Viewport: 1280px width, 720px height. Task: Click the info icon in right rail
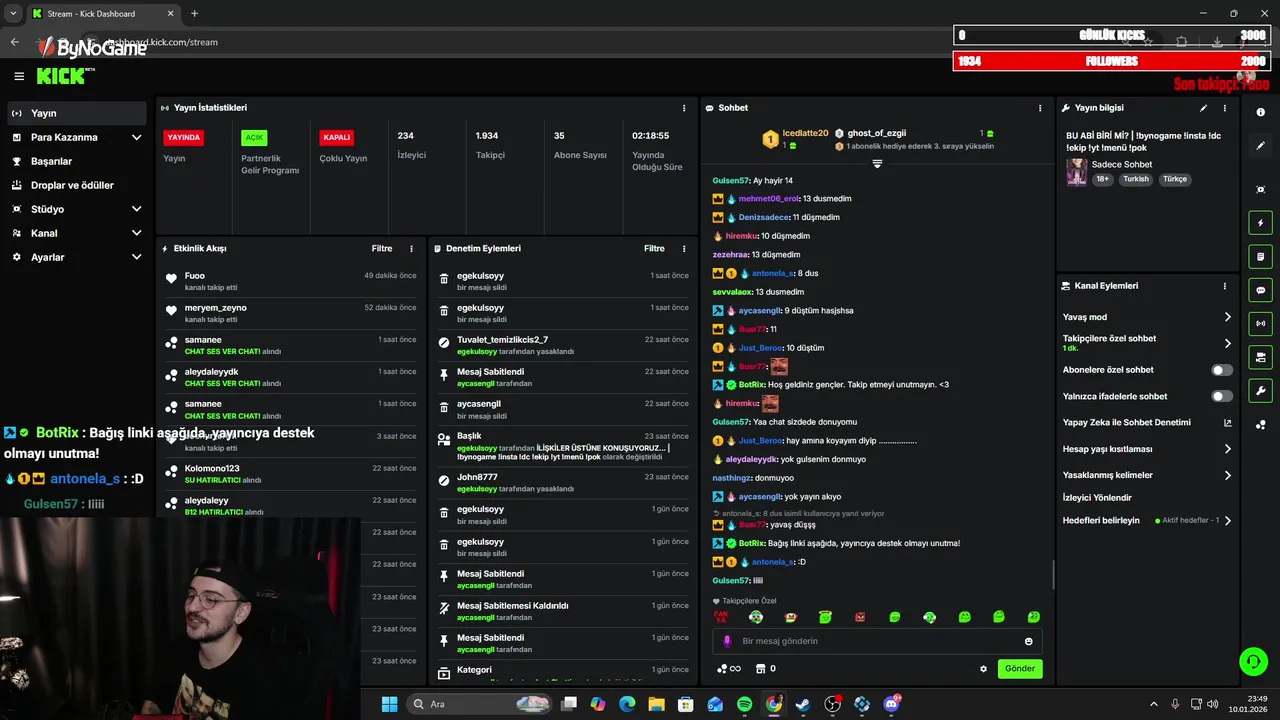1260,112
